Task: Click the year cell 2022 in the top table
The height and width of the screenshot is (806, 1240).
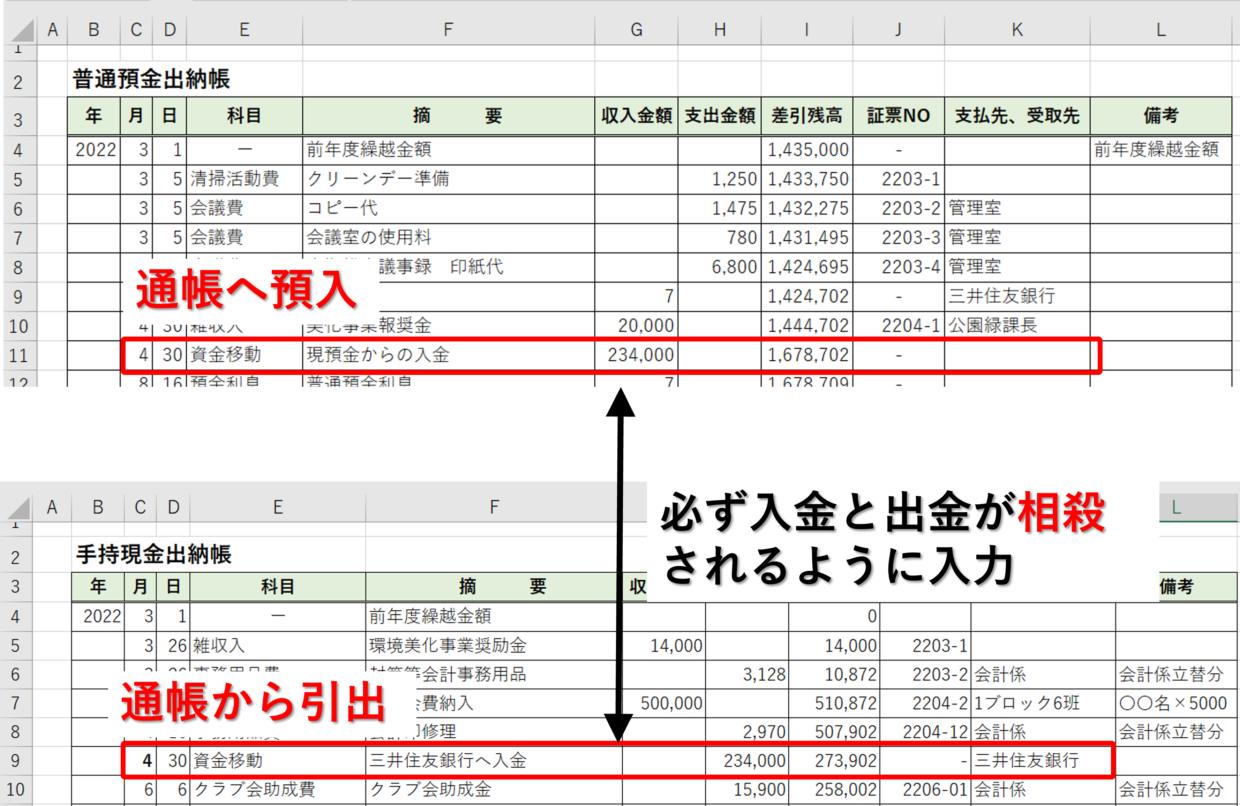Action: tap(94, 151)
